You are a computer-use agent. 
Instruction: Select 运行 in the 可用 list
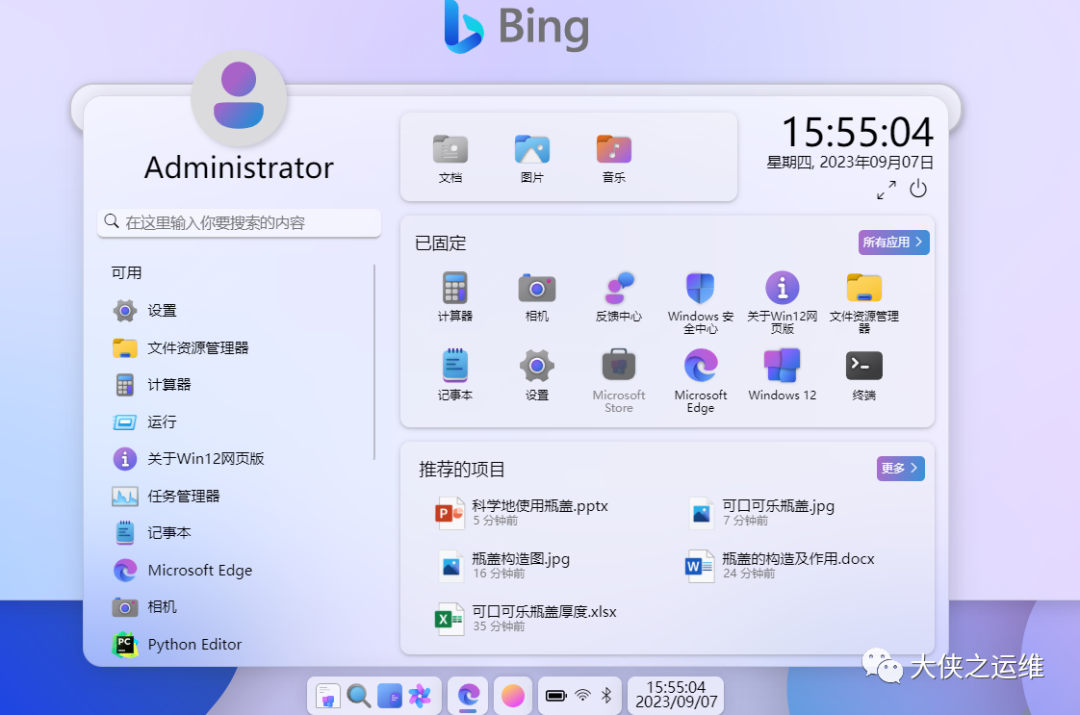238,422
